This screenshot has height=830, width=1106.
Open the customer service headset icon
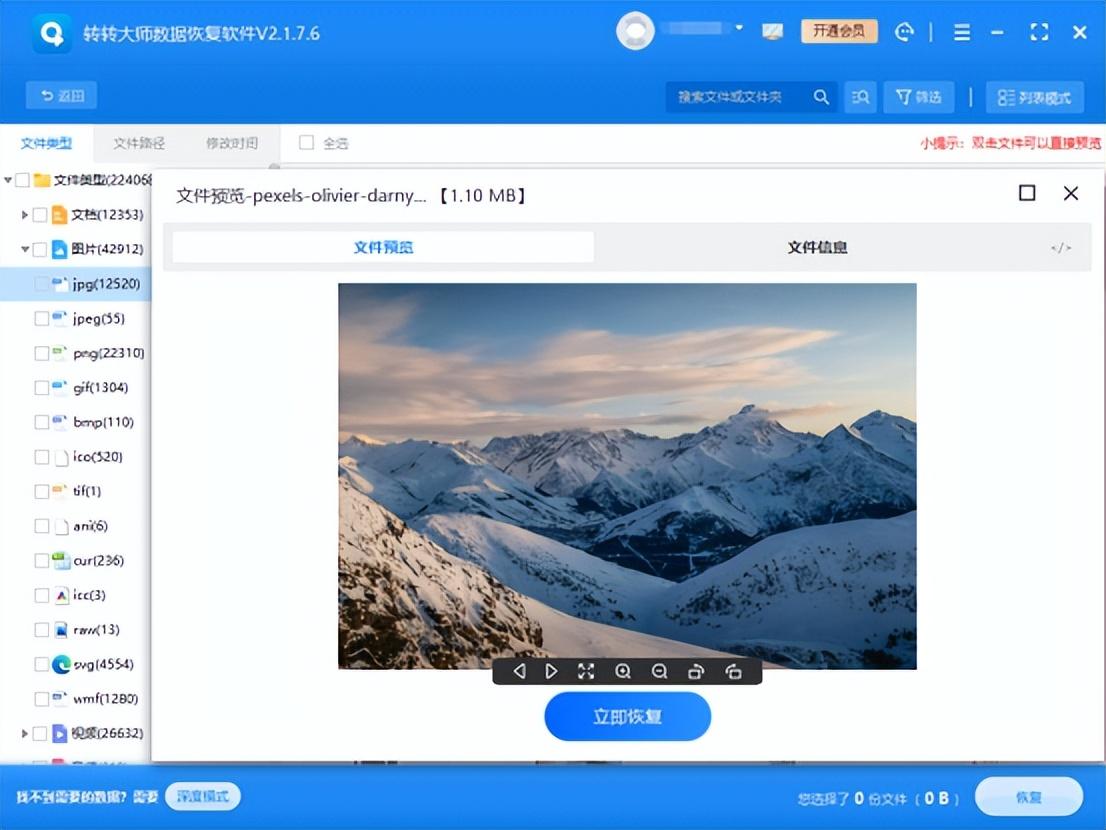[905, 31]
